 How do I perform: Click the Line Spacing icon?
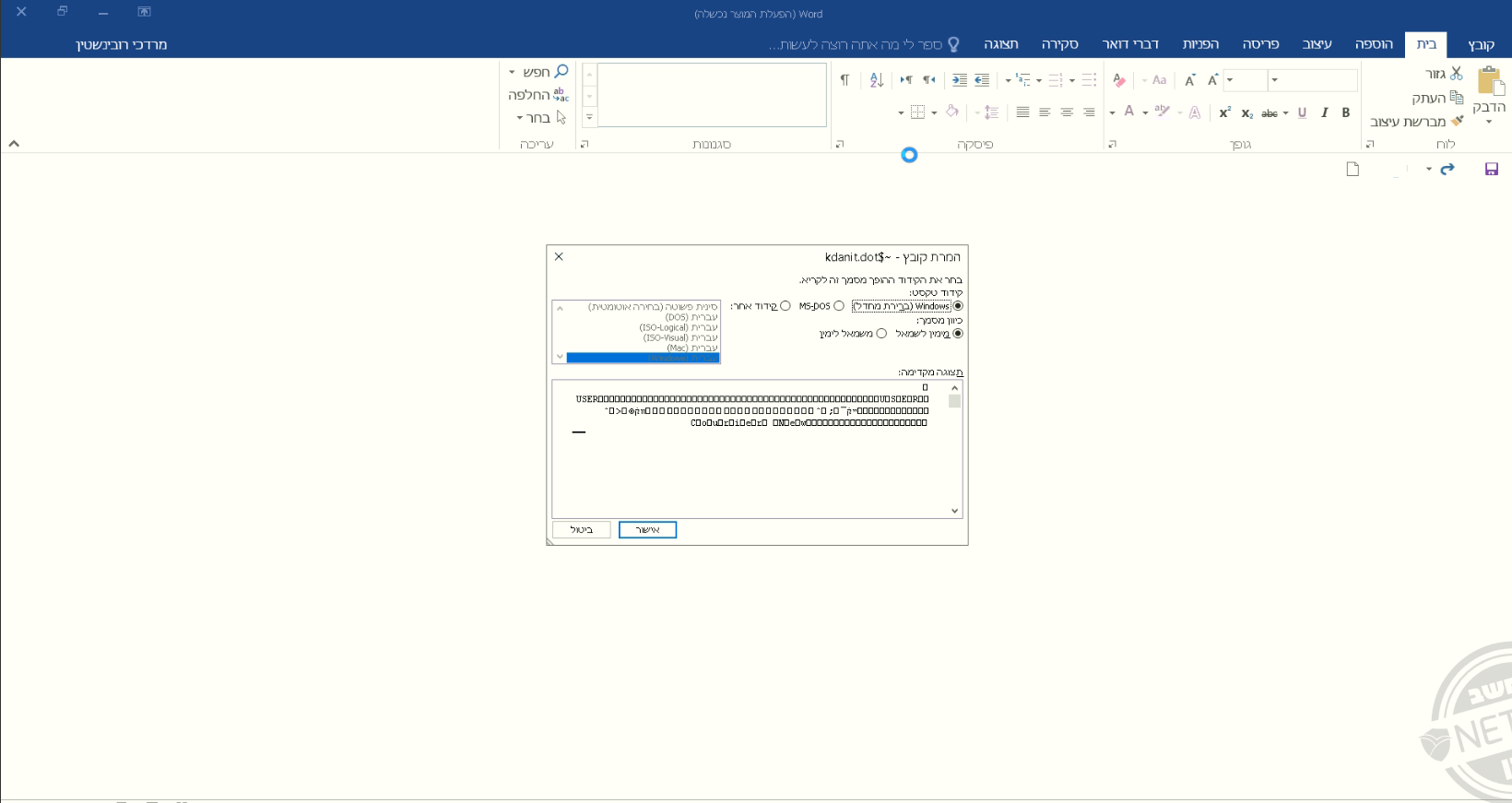(991, 112)
